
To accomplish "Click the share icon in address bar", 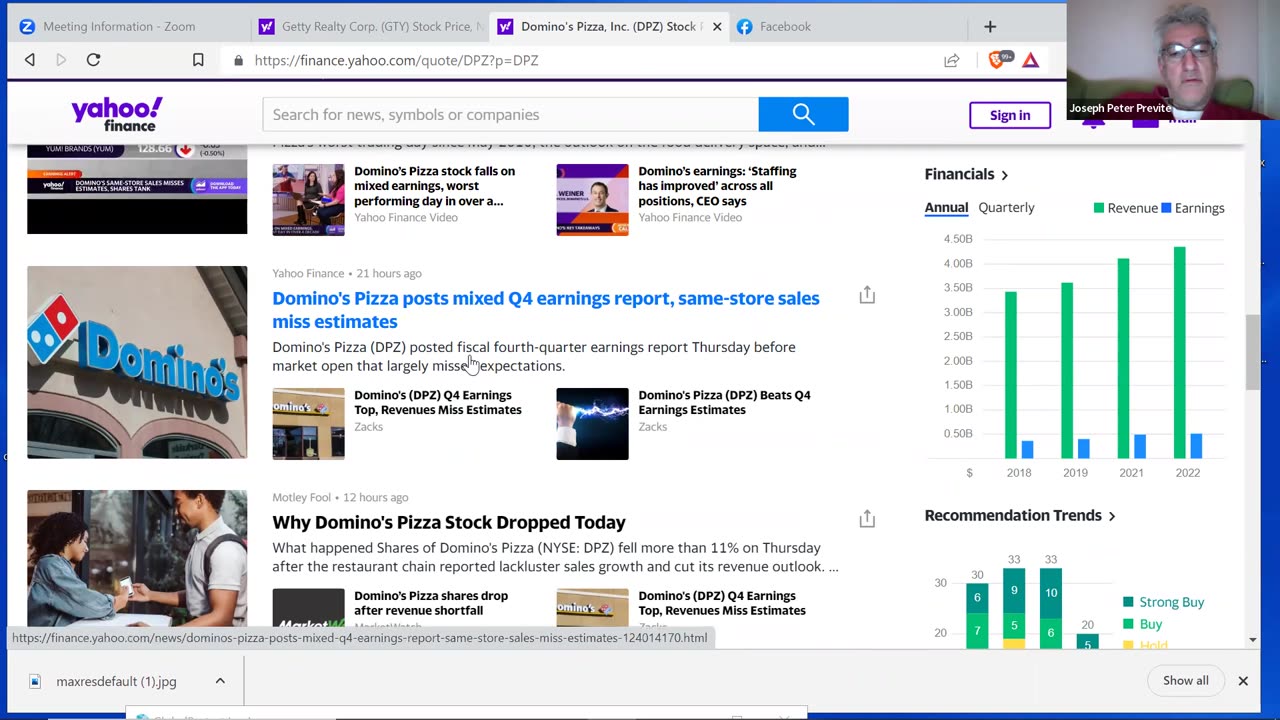I will click(952, 60).
